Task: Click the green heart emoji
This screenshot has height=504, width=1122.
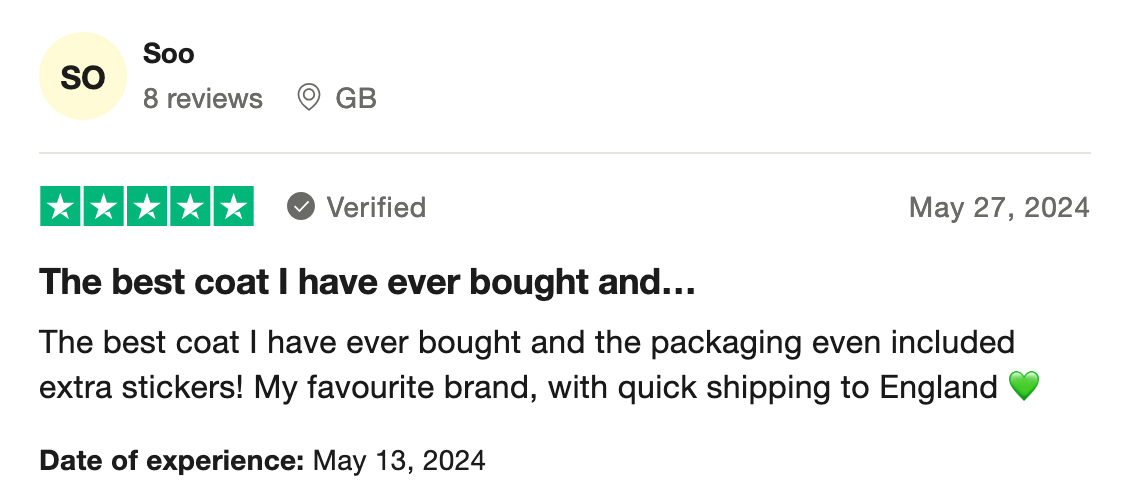Action: point(1024,387)
